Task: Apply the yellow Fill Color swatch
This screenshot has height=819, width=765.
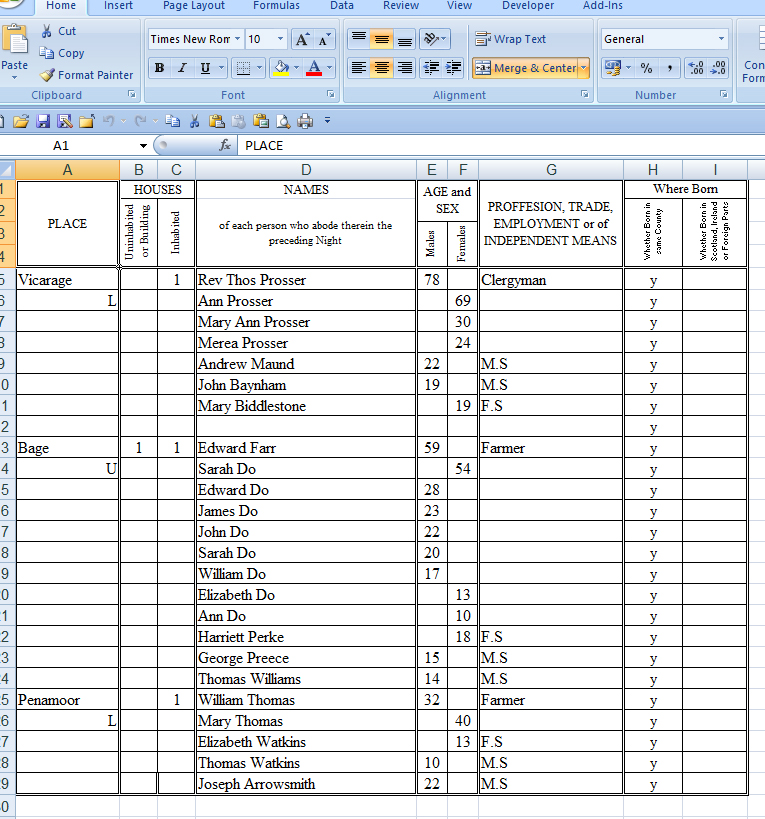Action: pyautogui.click(x=281, y=68)
